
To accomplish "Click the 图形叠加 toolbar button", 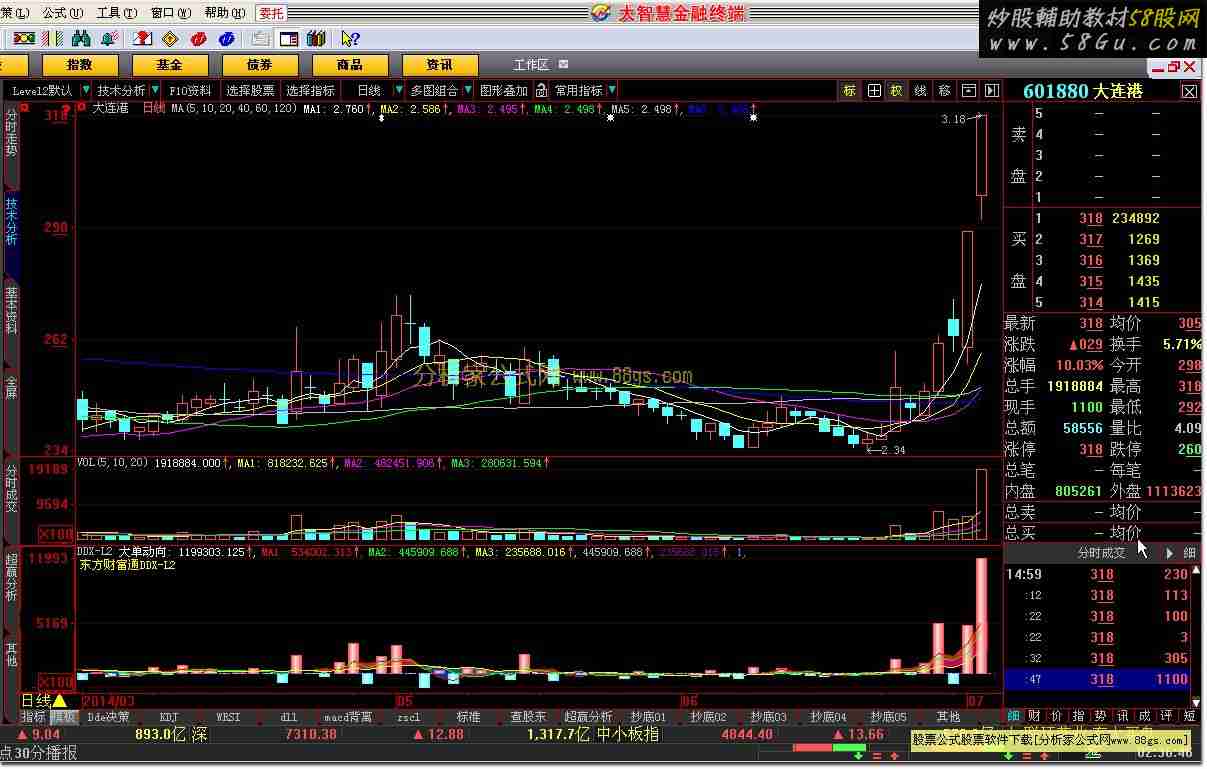I will [x=504, y=90].
